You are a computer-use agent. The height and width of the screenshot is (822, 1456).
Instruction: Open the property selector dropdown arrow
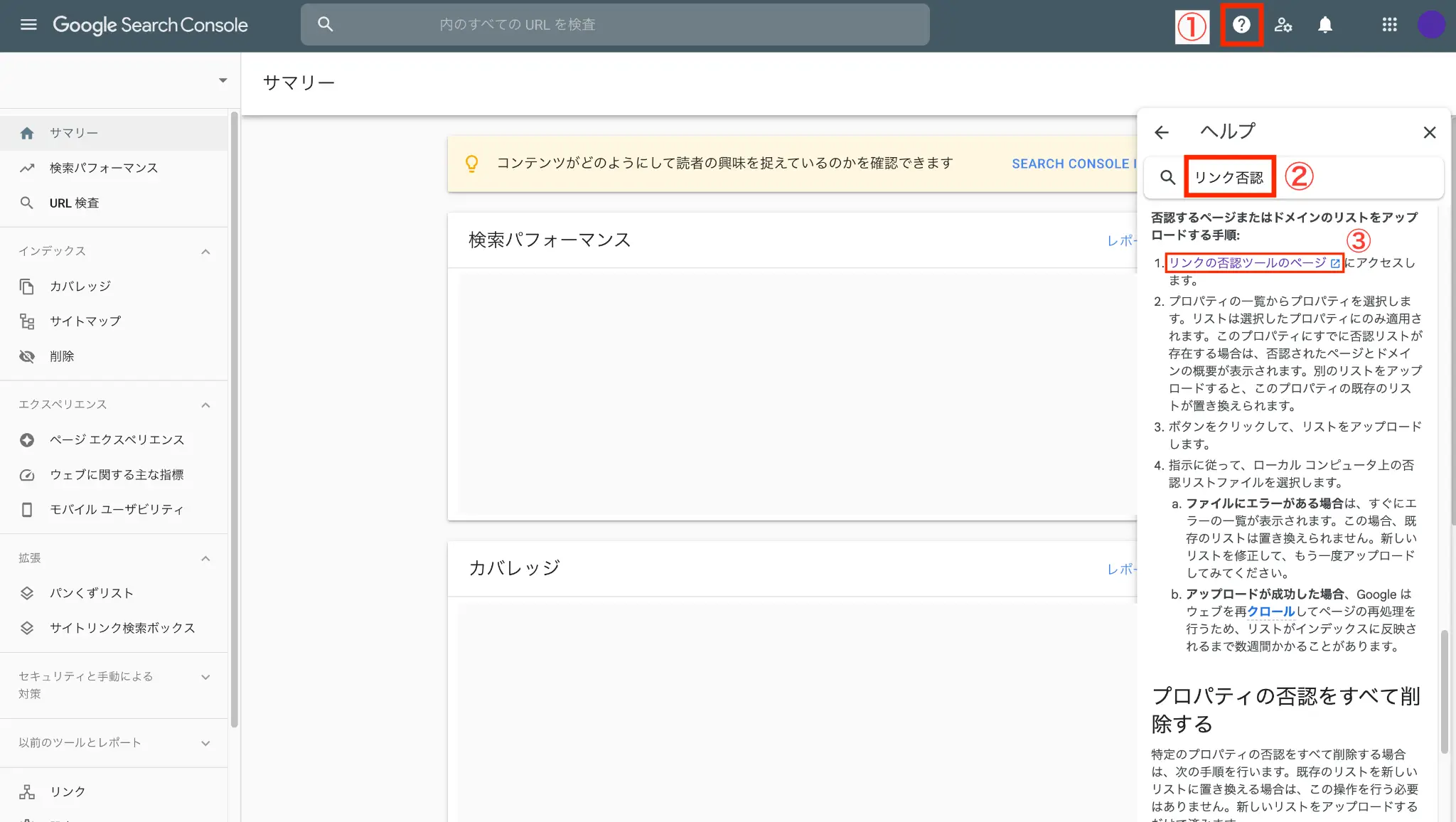(x=223, y=80)
